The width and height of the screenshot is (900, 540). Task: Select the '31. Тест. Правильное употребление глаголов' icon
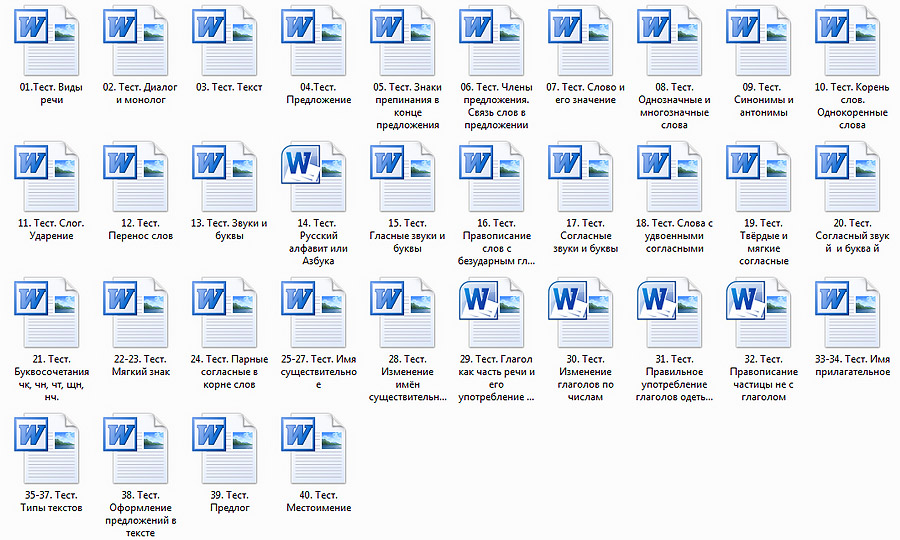(x=670, y=313)
